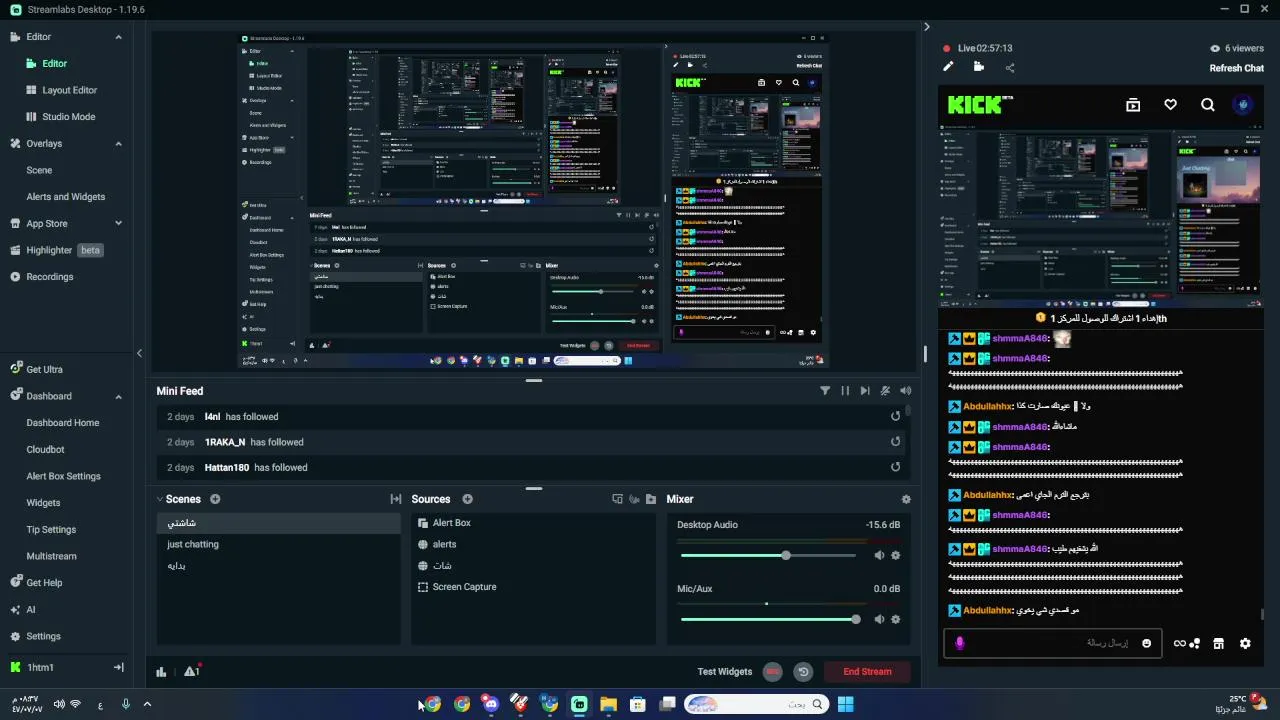Collapse the chat panel arrow

click(x=926, y=27)
